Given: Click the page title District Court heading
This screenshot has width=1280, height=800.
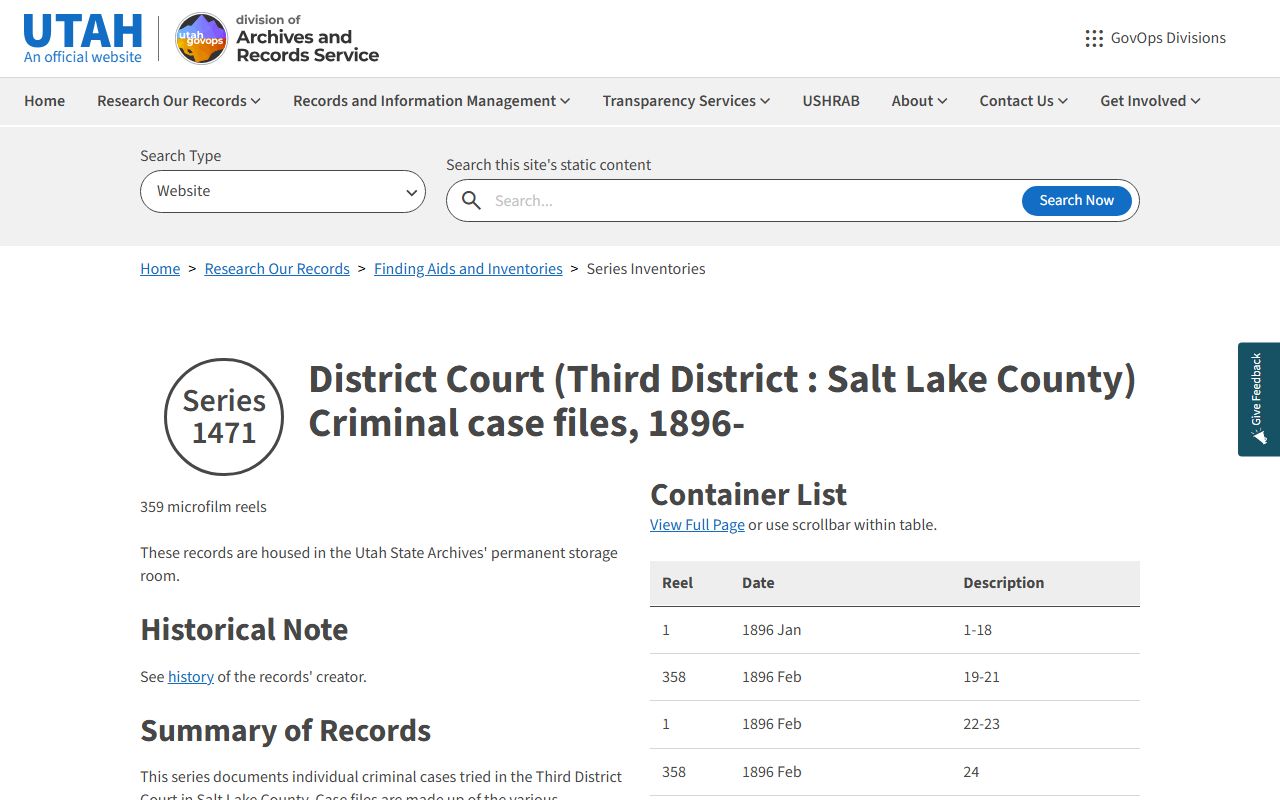Looking at the screenshot, I should pyautogui.click(x=722, y=401).
